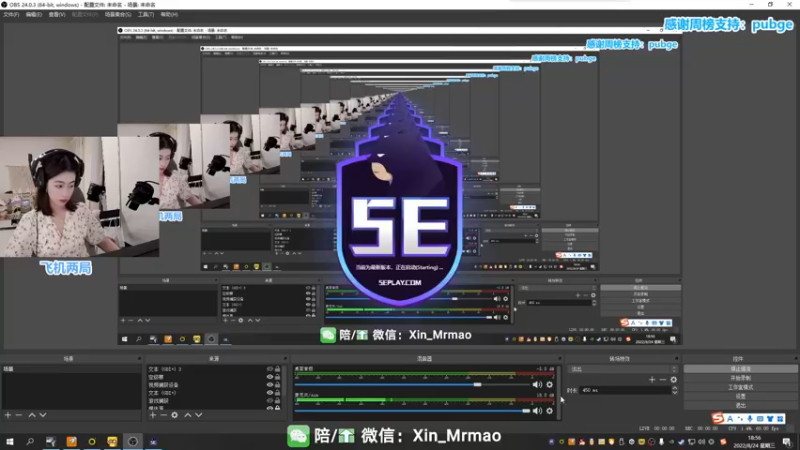Select the scene entry in Scenes list

[x=71, y=369]
